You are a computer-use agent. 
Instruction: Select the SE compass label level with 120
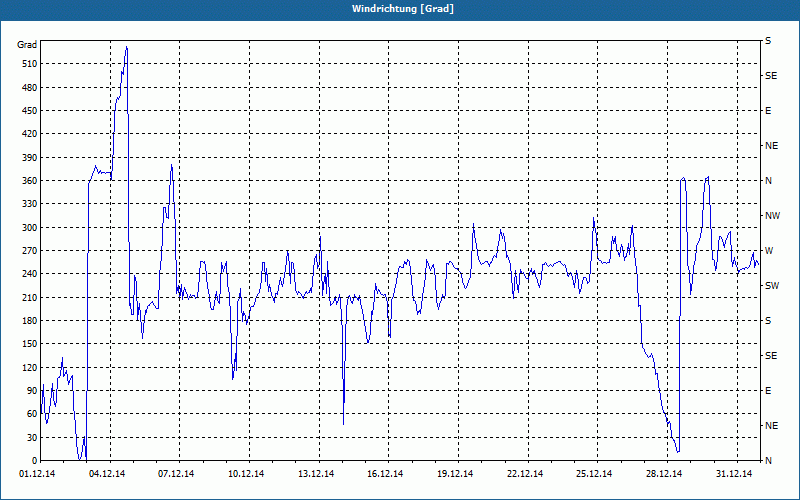[x=771, y=356]
